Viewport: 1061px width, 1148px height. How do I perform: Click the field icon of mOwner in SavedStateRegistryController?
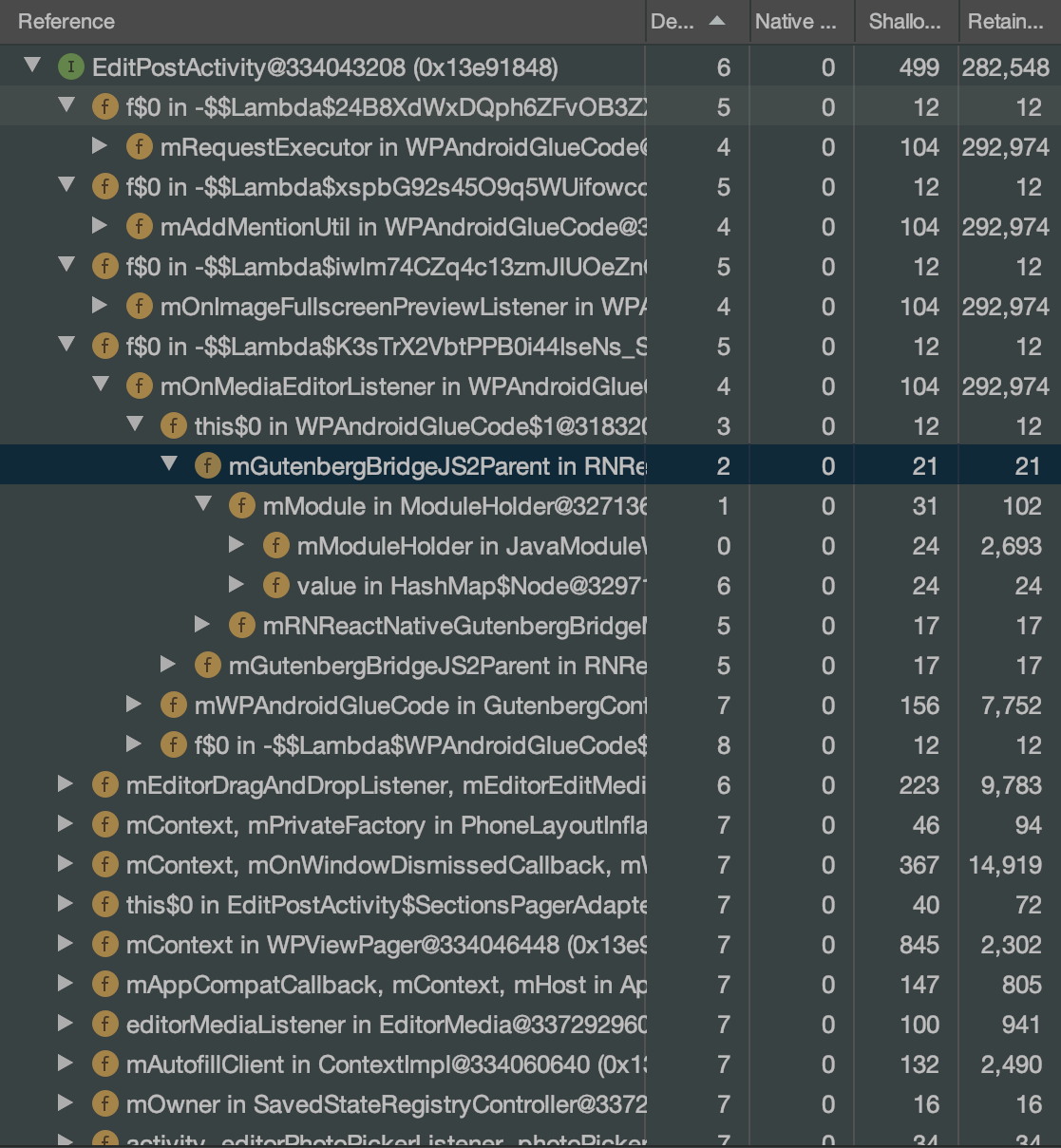coord(104,1103)
